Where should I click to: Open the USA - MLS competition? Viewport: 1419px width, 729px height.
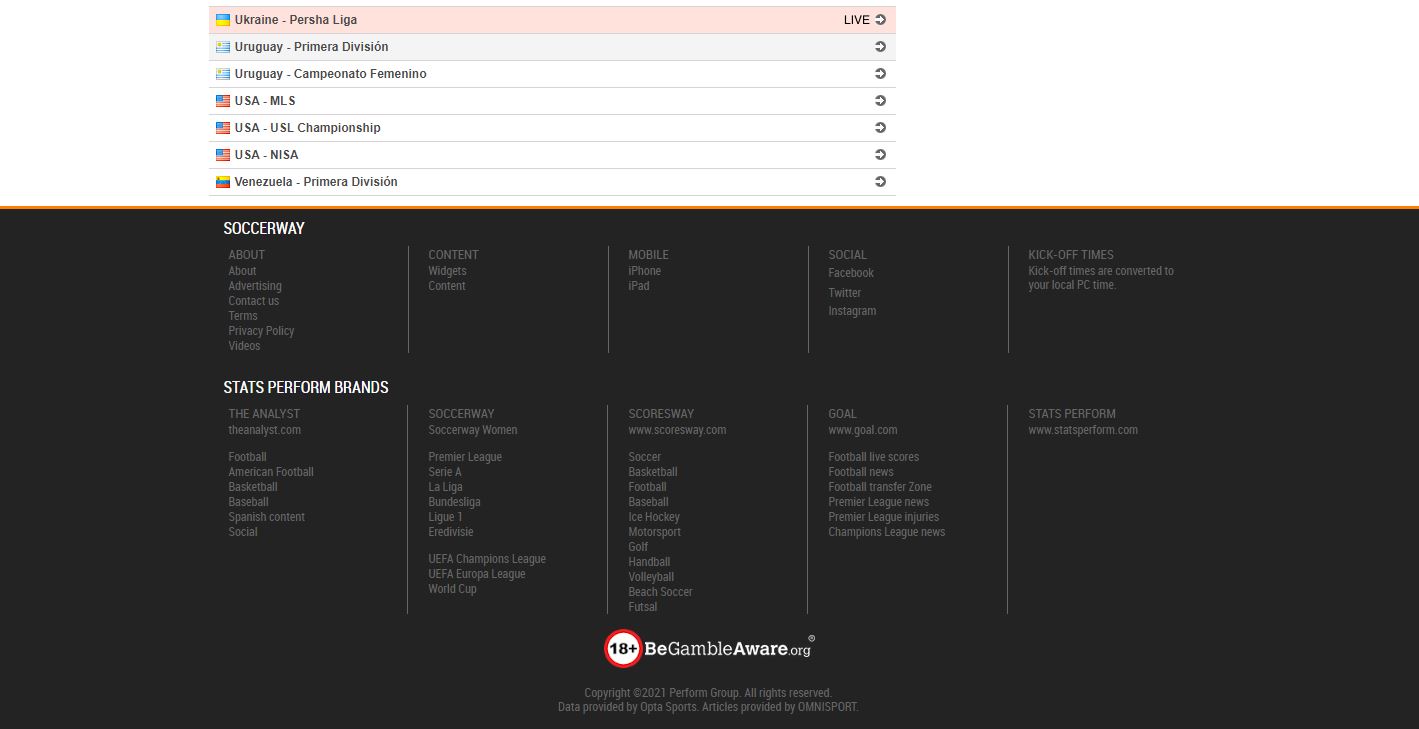(x=552, y=101)
